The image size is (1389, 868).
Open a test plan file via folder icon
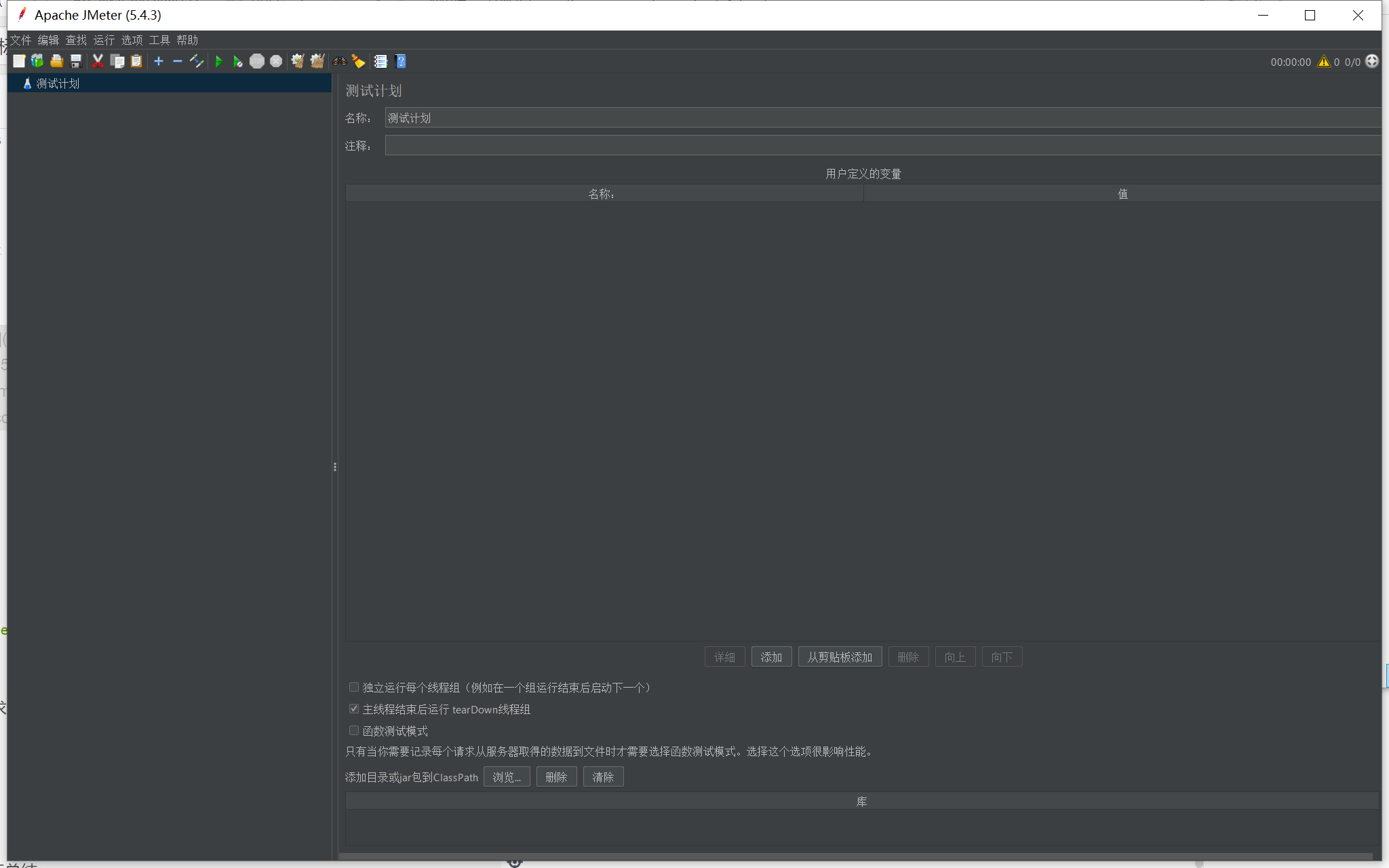pyautogui.click(x=57, y=62)
